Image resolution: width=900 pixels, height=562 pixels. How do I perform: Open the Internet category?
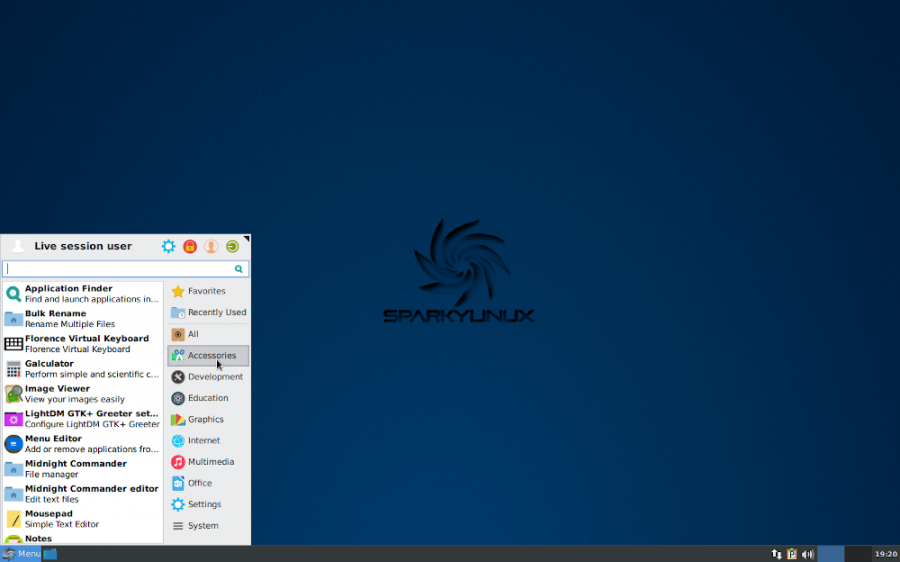tap(208, 440)
